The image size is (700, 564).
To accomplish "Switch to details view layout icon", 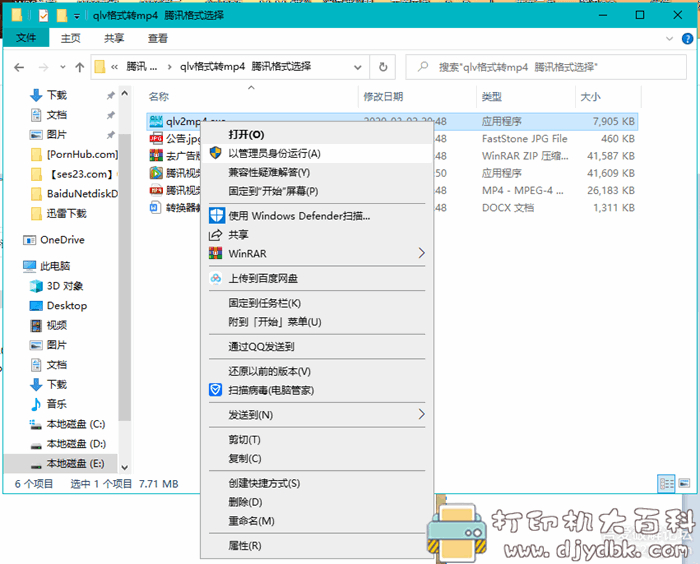I will tap(667, 484).
